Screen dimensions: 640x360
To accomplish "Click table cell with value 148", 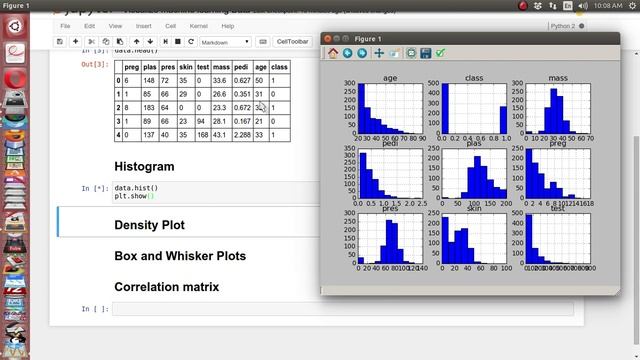I will [149, 81].
